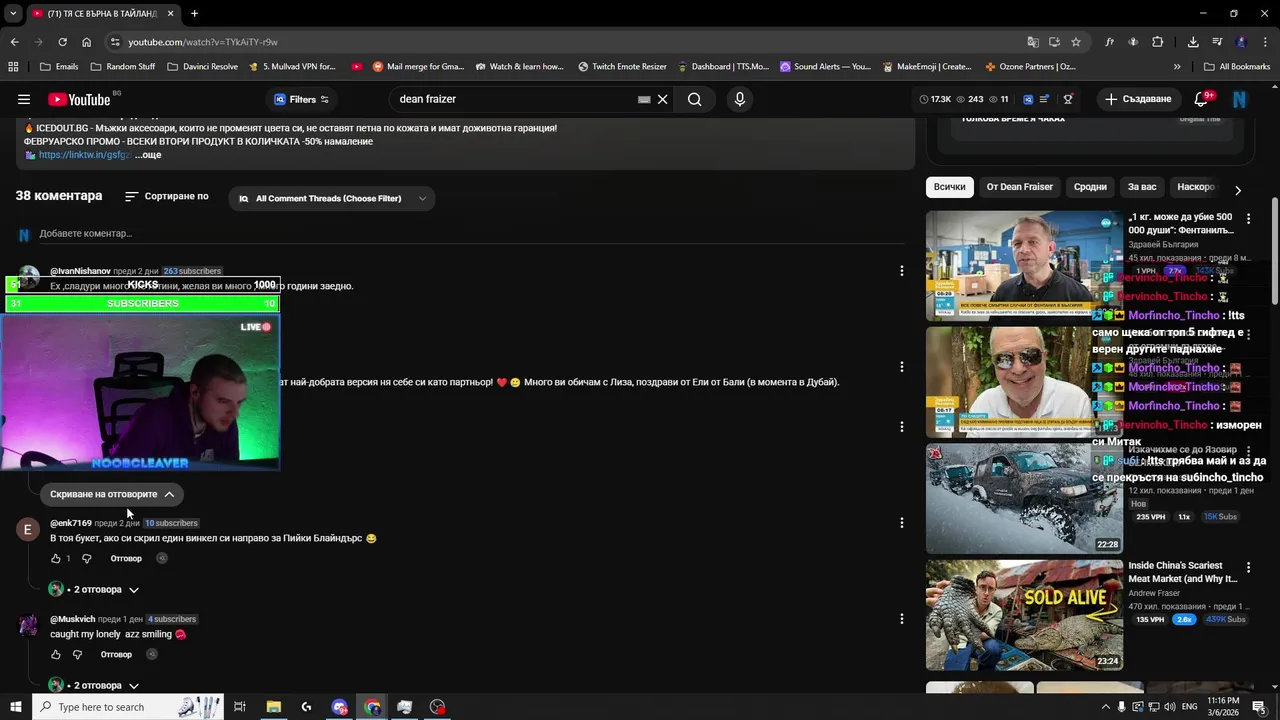Click the YouTube search field with dean fraizer
The image size is (1280, 720).
tap(515, 99)
